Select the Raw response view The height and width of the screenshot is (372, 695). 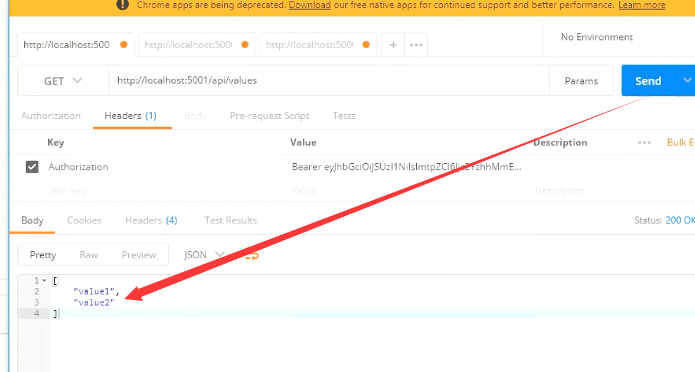[89, 255]
